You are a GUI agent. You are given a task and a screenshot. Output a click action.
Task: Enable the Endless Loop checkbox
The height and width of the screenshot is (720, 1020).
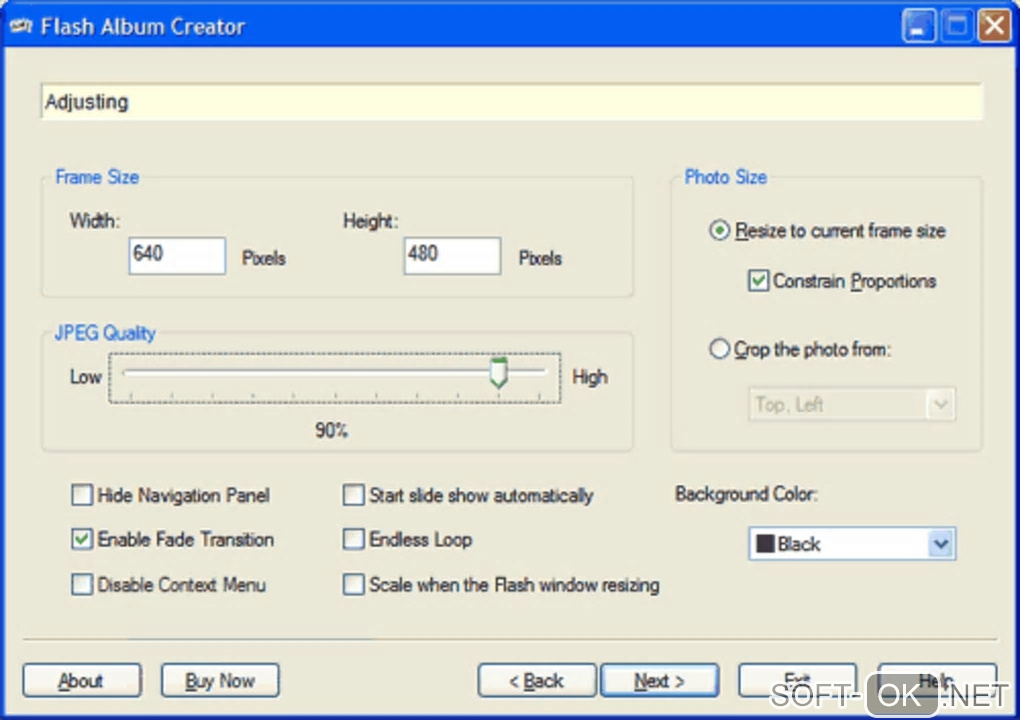pos(353,539)
